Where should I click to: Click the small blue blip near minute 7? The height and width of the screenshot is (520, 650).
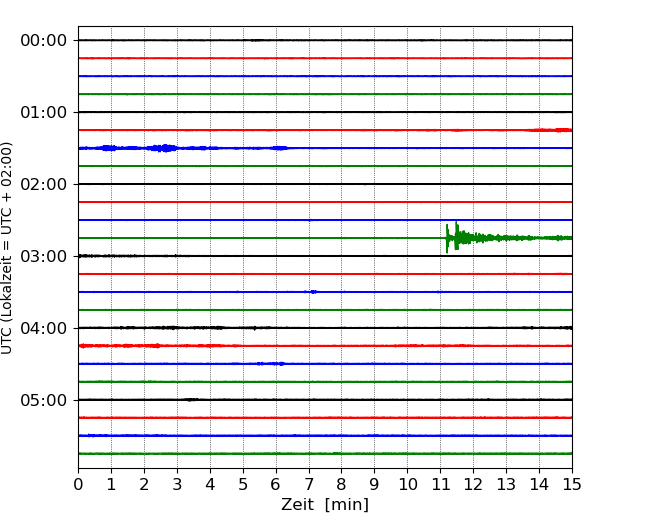click(312, 292)
